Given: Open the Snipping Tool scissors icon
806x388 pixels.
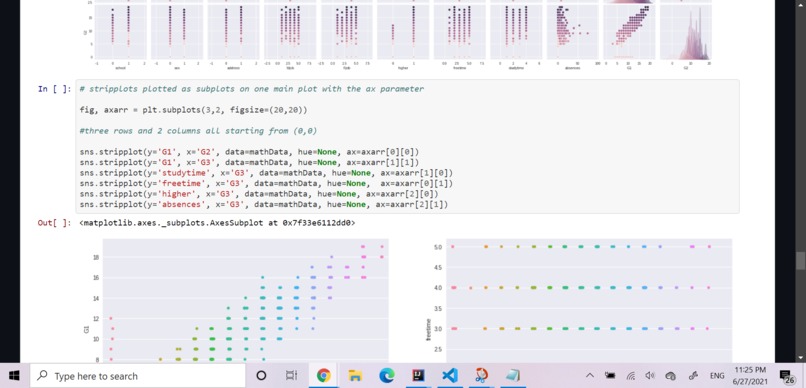Looking at the screenshot, I should point(482,376).
